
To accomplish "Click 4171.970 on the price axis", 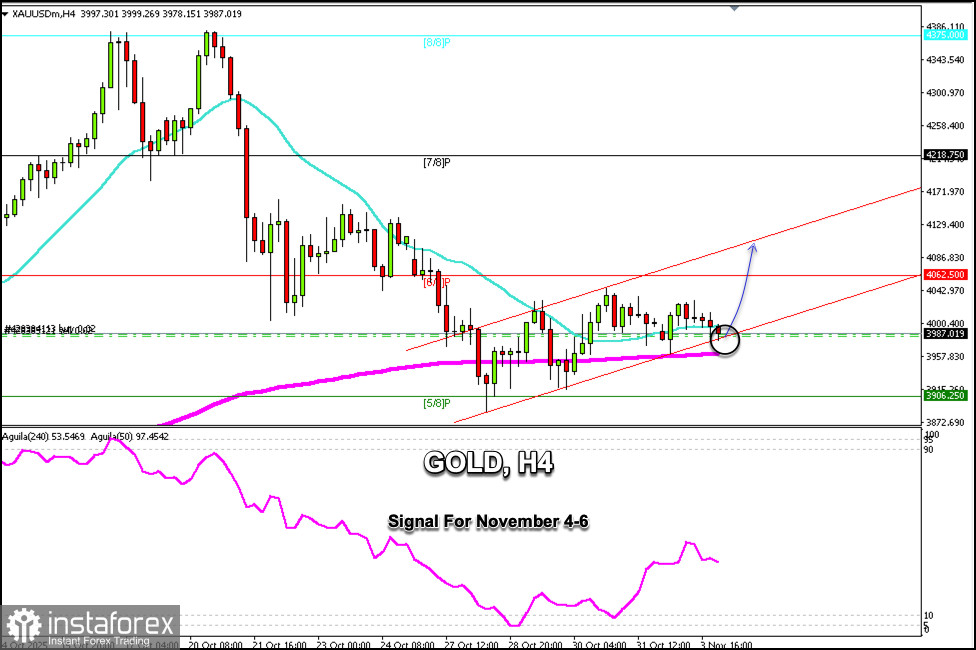I will coord(945,192).
